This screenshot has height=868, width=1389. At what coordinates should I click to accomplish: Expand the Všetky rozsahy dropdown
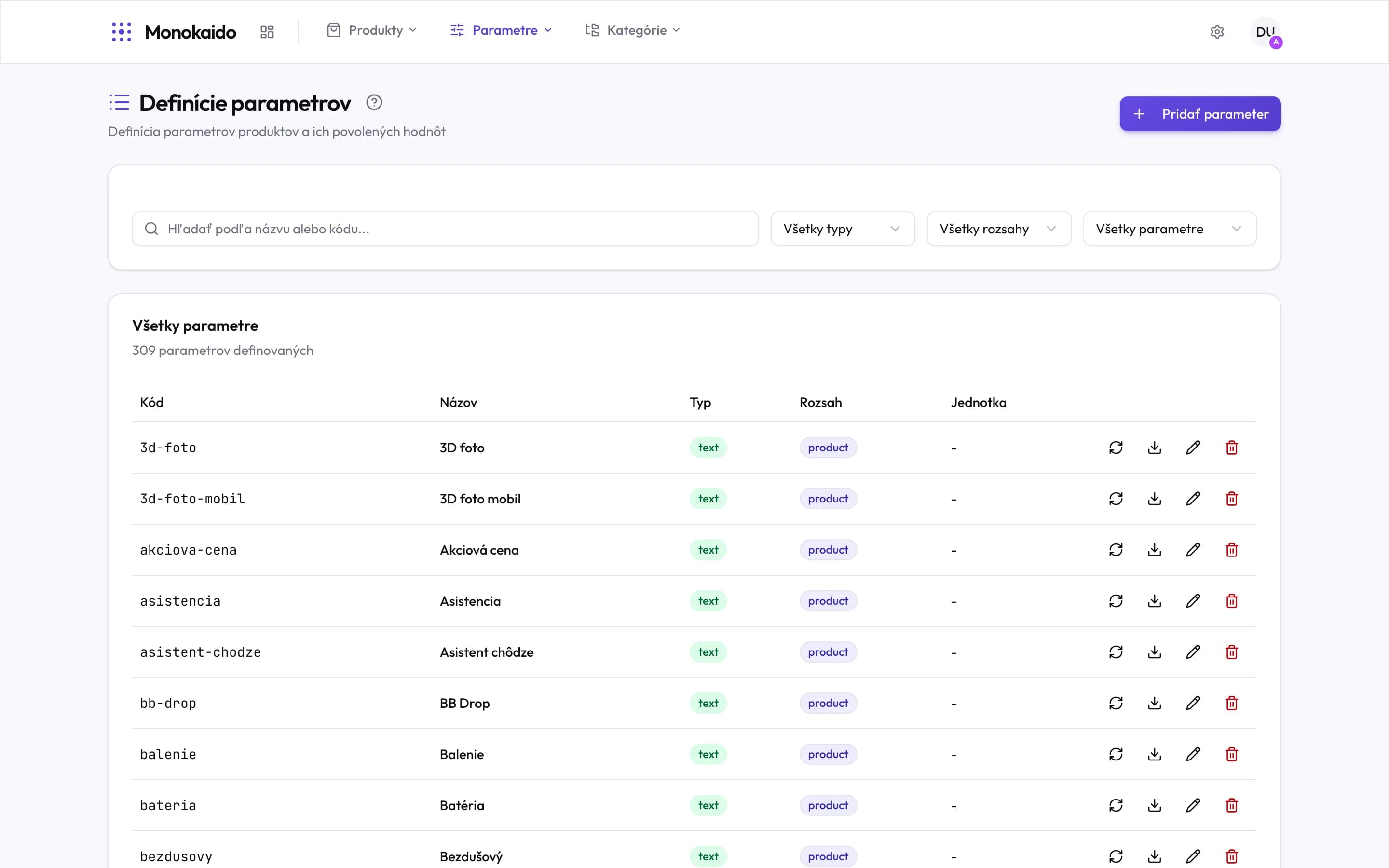click(x=999, y=229)
